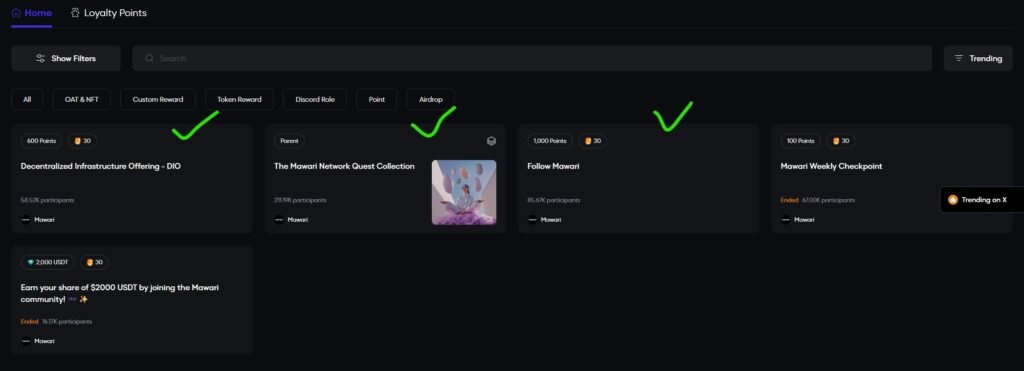The image size is (1024, 371).
Task: Open the Trending sort dropdown
Action: (978, 58)
